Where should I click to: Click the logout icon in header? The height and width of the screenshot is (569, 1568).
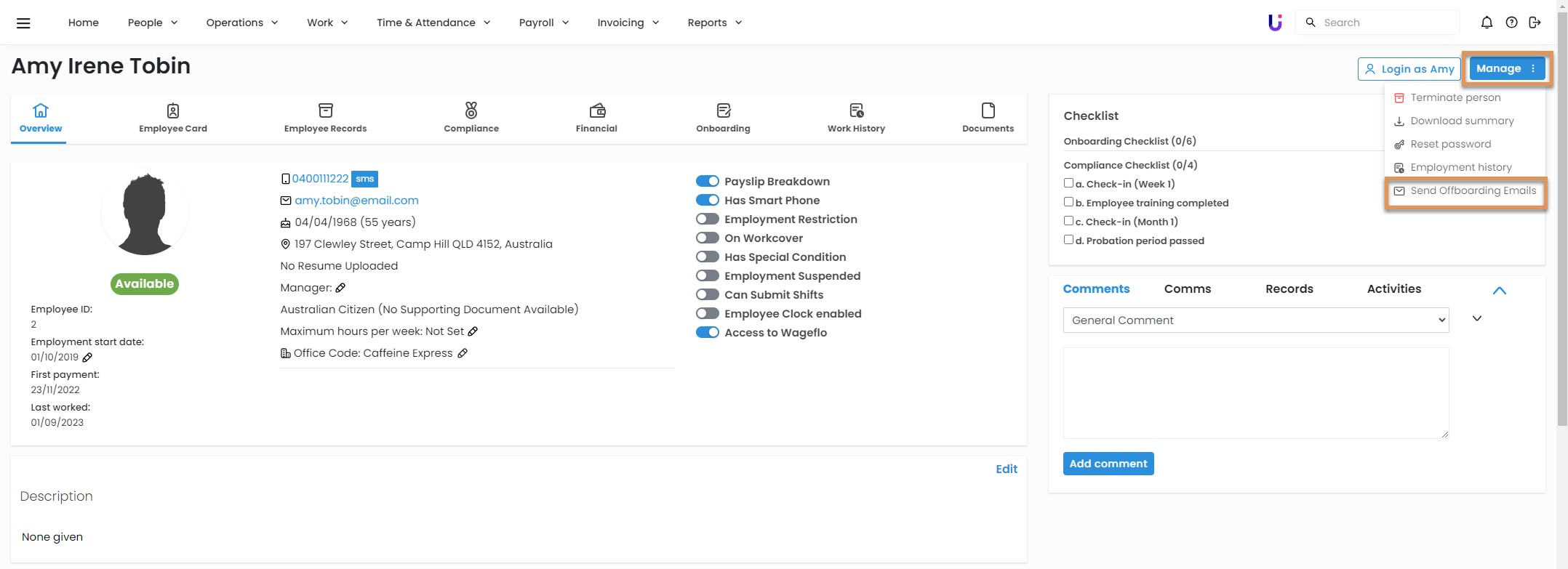[1535, 23]
